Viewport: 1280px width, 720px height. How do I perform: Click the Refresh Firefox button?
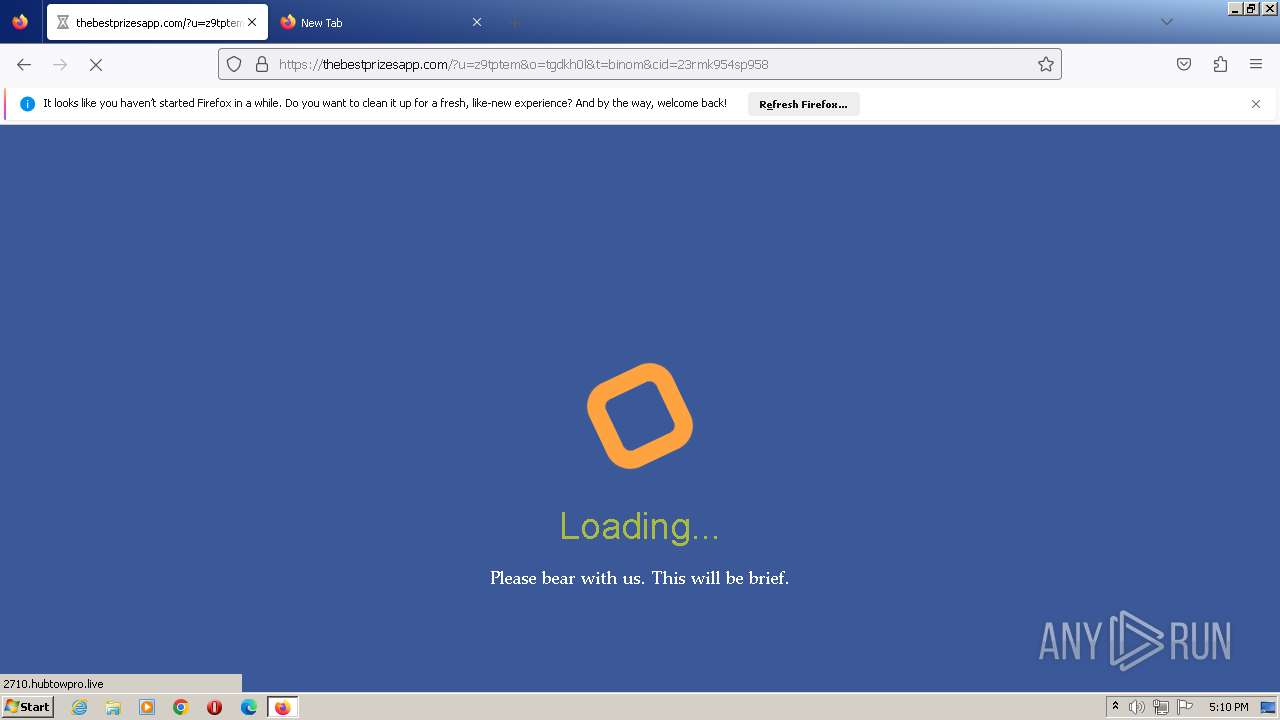(803, 104)
